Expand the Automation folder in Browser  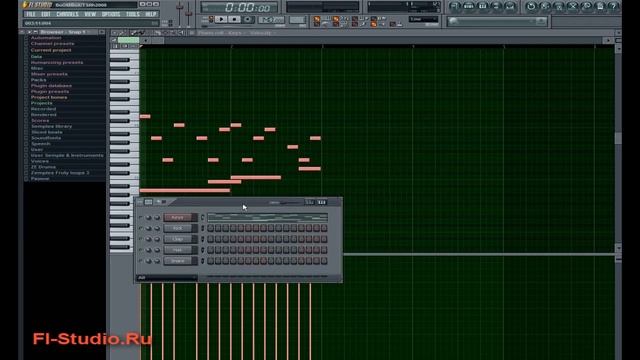coord(46,38)
